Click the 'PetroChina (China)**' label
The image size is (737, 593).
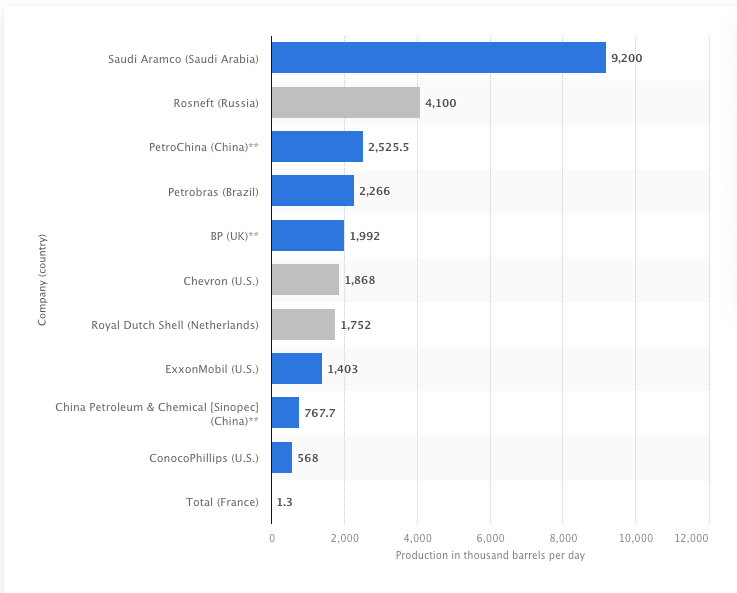point(204,147)
